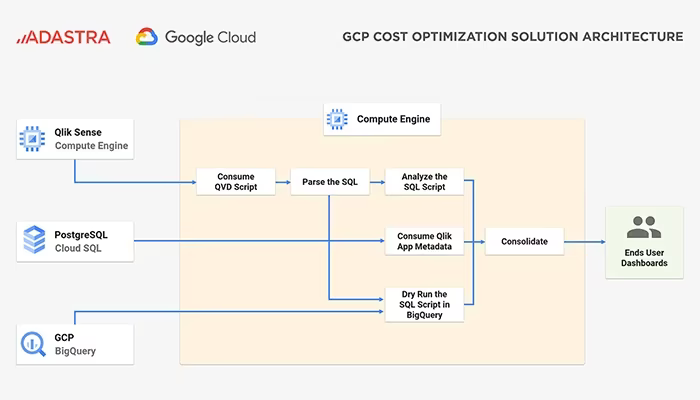Screen dimensions: 700x400
Task: Click the Ends User Dashboards label
Action: point(644,258)
